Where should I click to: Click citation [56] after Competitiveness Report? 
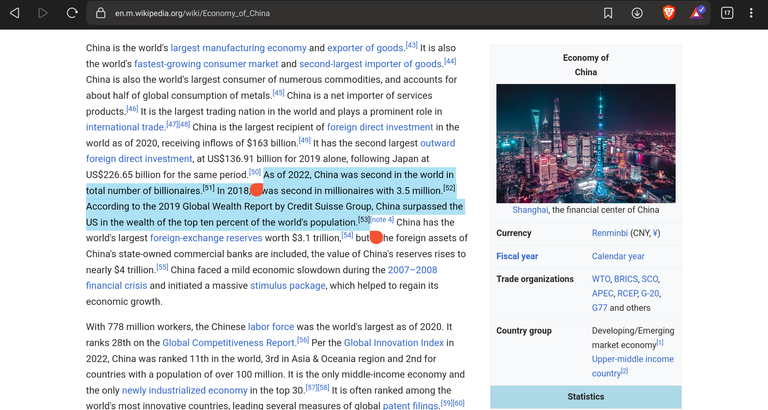(x=303, y=340)
